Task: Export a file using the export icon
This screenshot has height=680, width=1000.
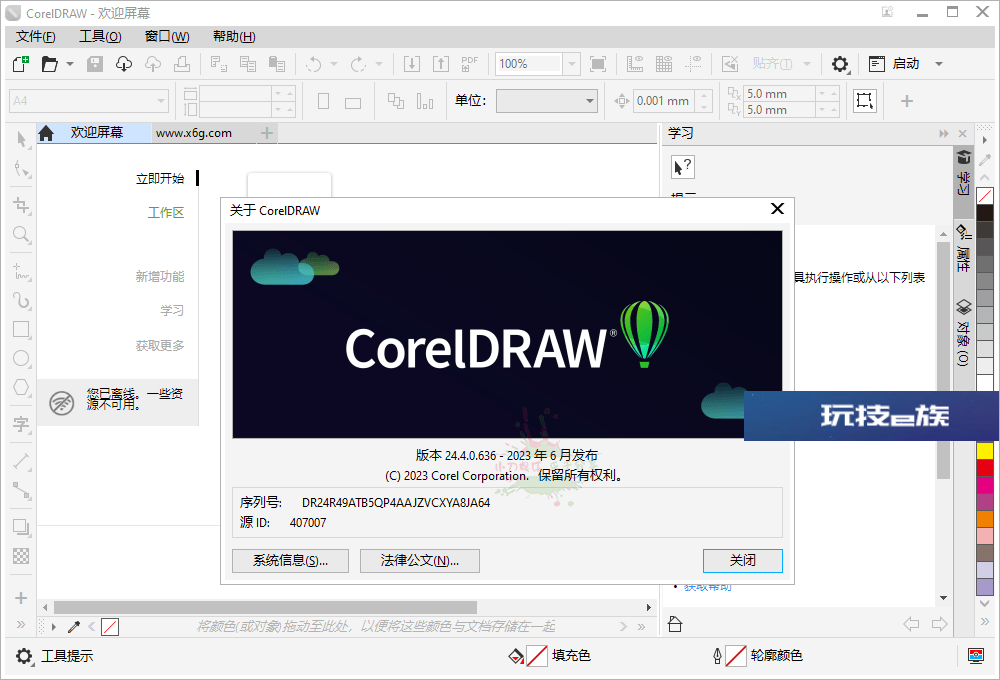Action: click(x=441, y=64)
